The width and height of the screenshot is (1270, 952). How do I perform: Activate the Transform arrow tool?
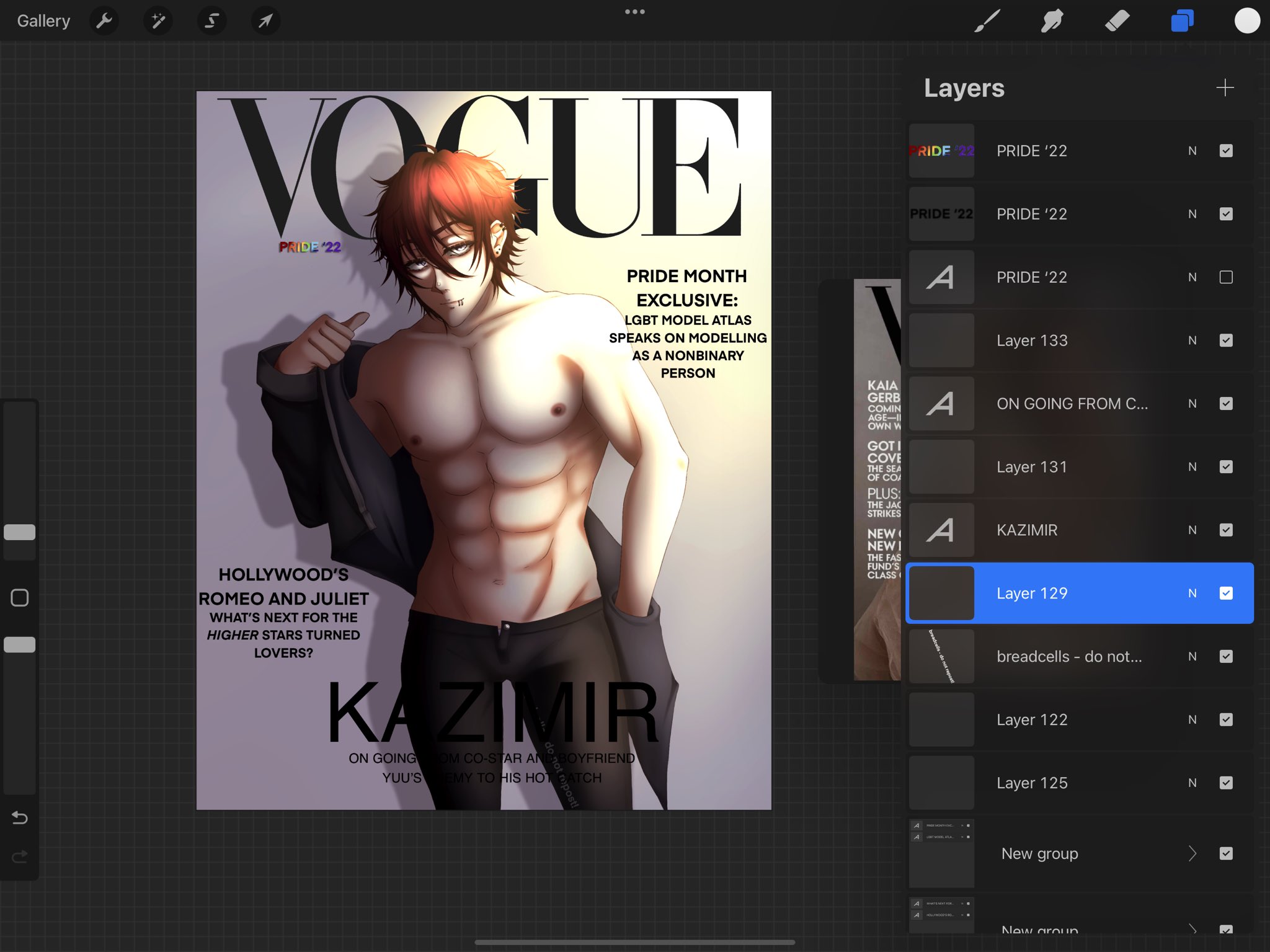point(265,21)
